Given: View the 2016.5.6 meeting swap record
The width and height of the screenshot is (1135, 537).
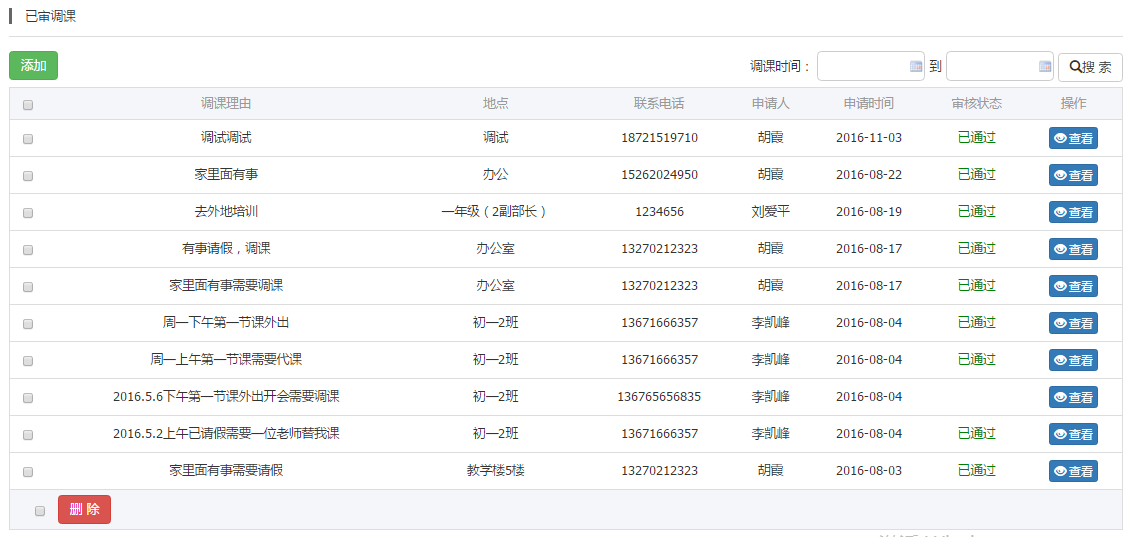Looking at the screenshot, I should point(1072,397).
